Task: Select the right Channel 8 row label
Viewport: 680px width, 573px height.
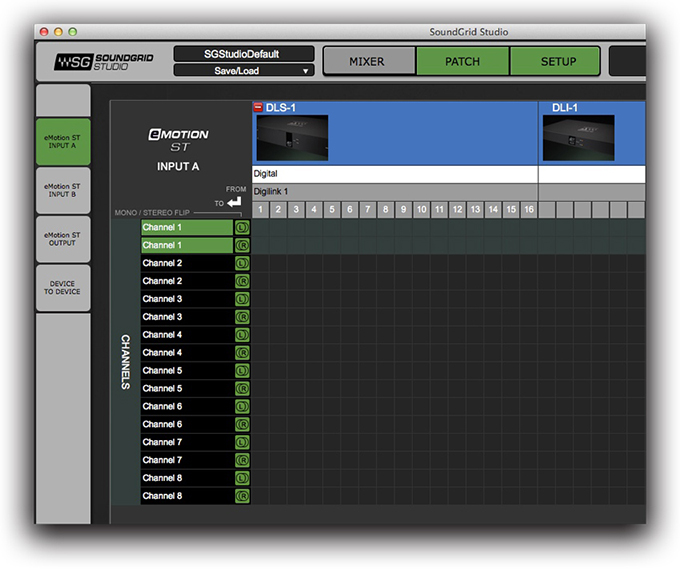Action: pos(187,496)
